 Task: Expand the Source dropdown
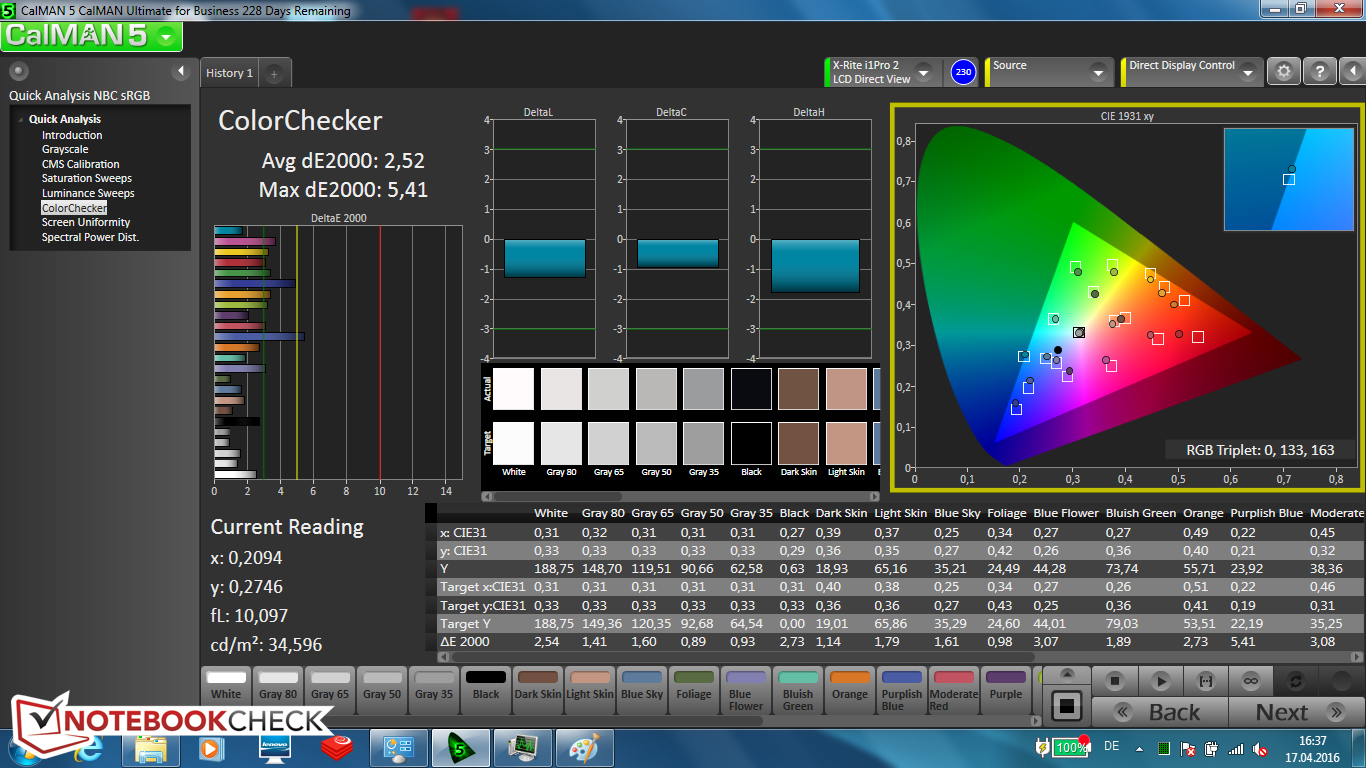[1097, 73]
